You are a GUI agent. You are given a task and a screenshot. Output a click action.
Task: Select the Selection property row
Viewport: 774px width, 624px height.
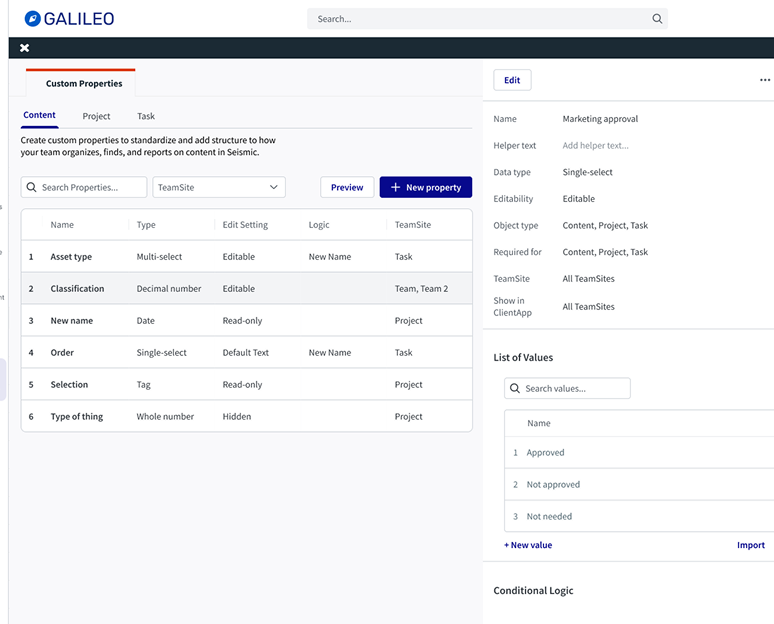click(x=247, y=385)
